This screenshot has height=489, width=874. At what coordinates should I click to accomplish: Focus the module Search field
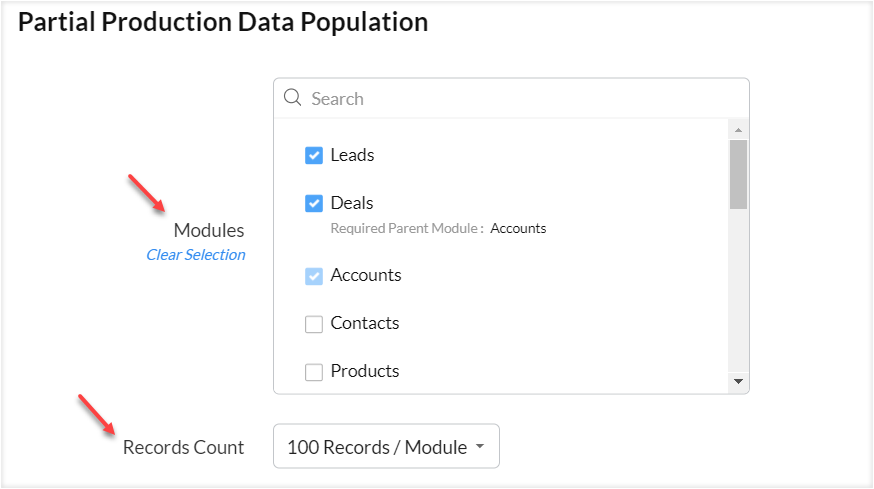click(x=520, y=98)
